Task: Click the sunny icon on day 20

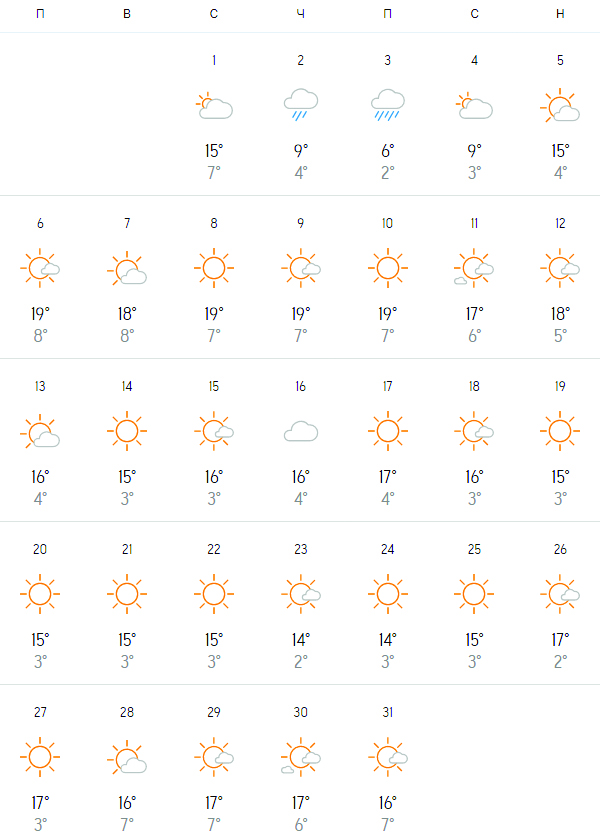Action: click(x=40, y=594)
